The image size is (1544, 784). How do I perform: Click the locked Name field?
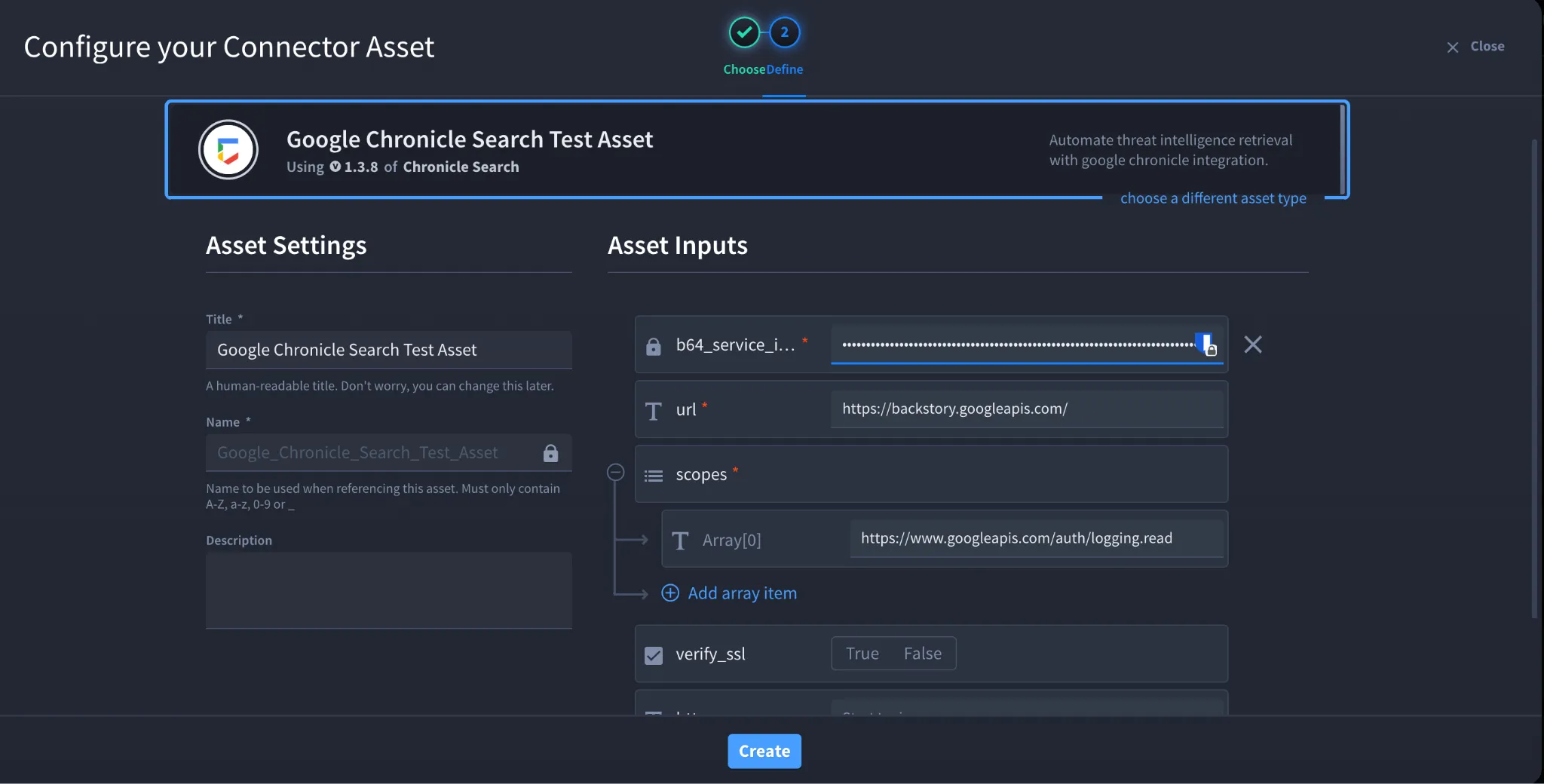389,452
